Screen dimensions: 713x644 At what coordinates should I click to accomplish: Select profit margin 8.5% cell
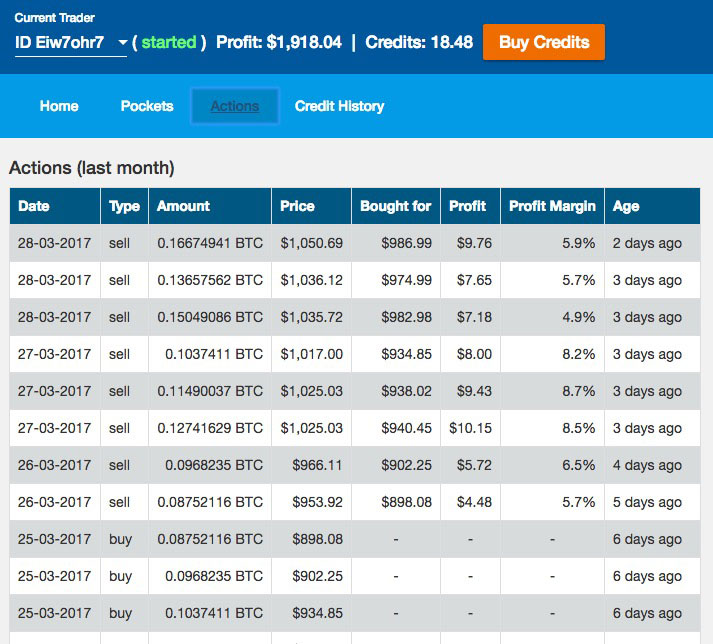click(552, 428)
